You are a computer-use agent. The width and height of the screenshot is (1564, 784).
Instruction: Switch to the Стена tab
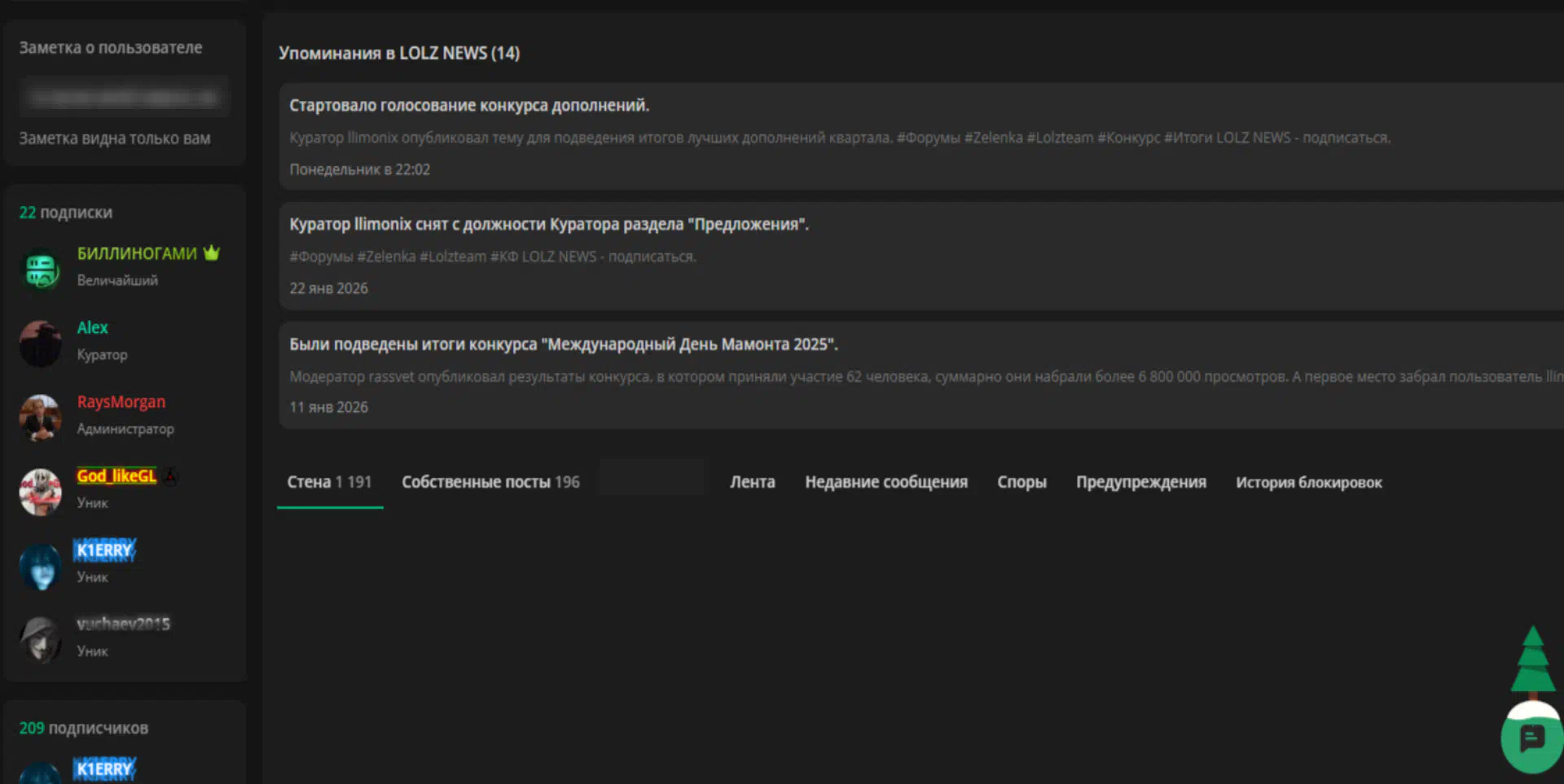[x=329, y=482]
